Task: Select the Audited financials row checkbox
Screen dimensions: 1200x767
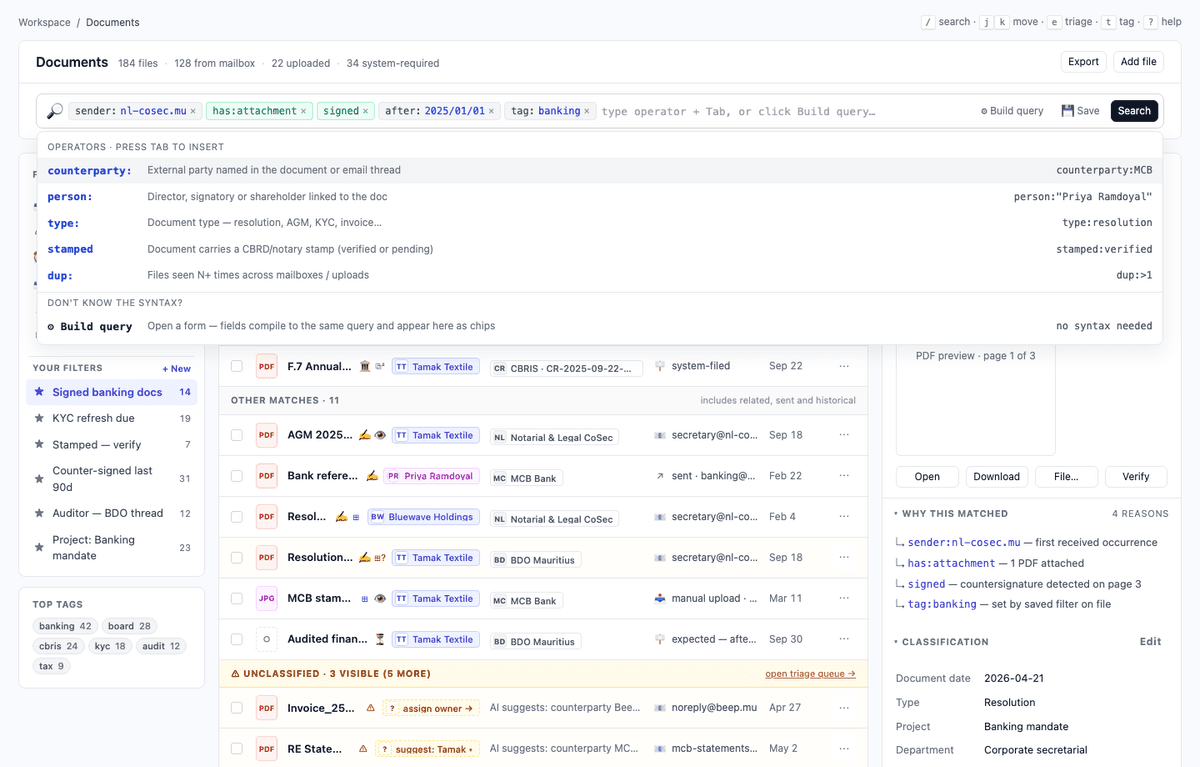Action: tap(237, 639)
